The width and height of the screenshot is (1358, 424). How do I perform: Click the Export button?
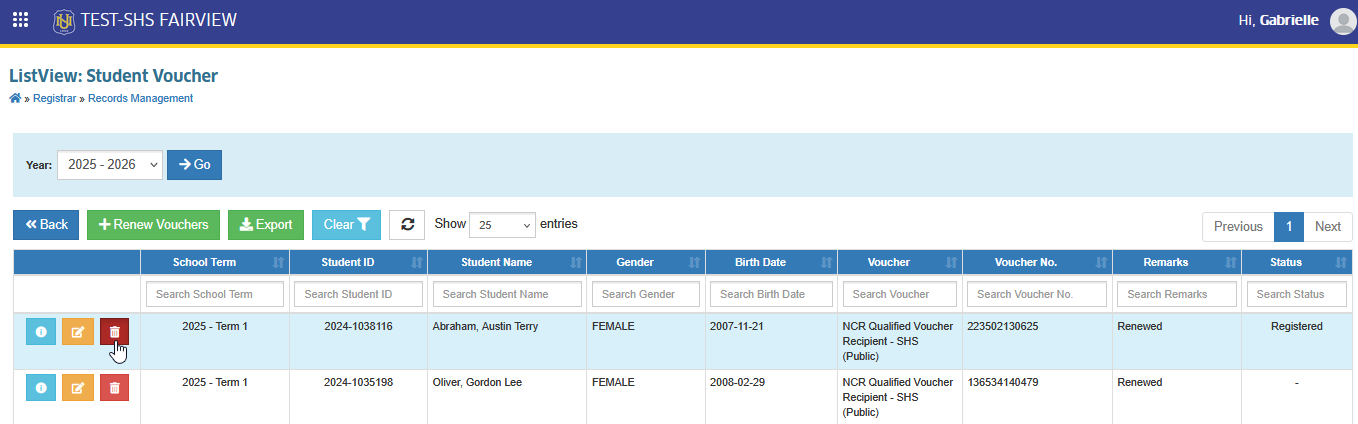point(266,225)
